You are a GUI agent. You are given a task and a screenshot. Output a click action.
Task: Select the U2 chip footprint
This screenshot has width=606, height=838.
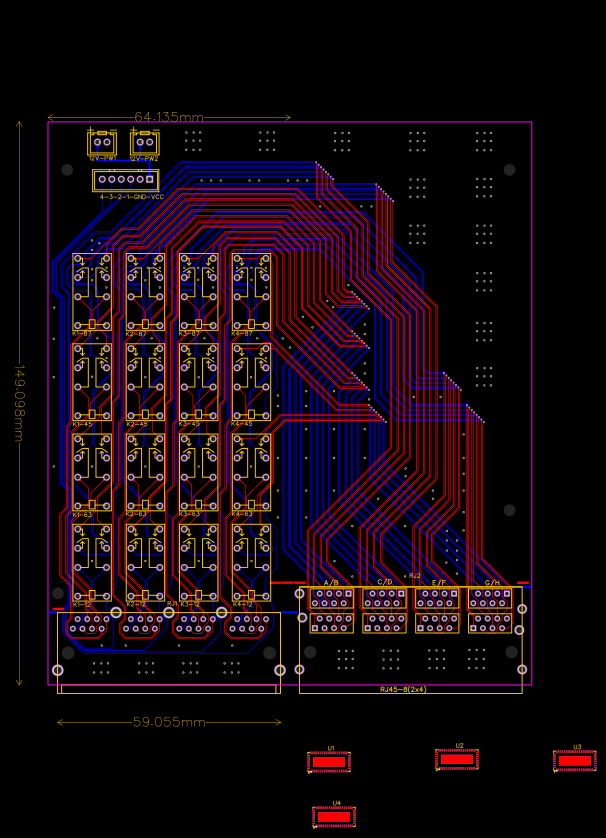pos(457,759)
